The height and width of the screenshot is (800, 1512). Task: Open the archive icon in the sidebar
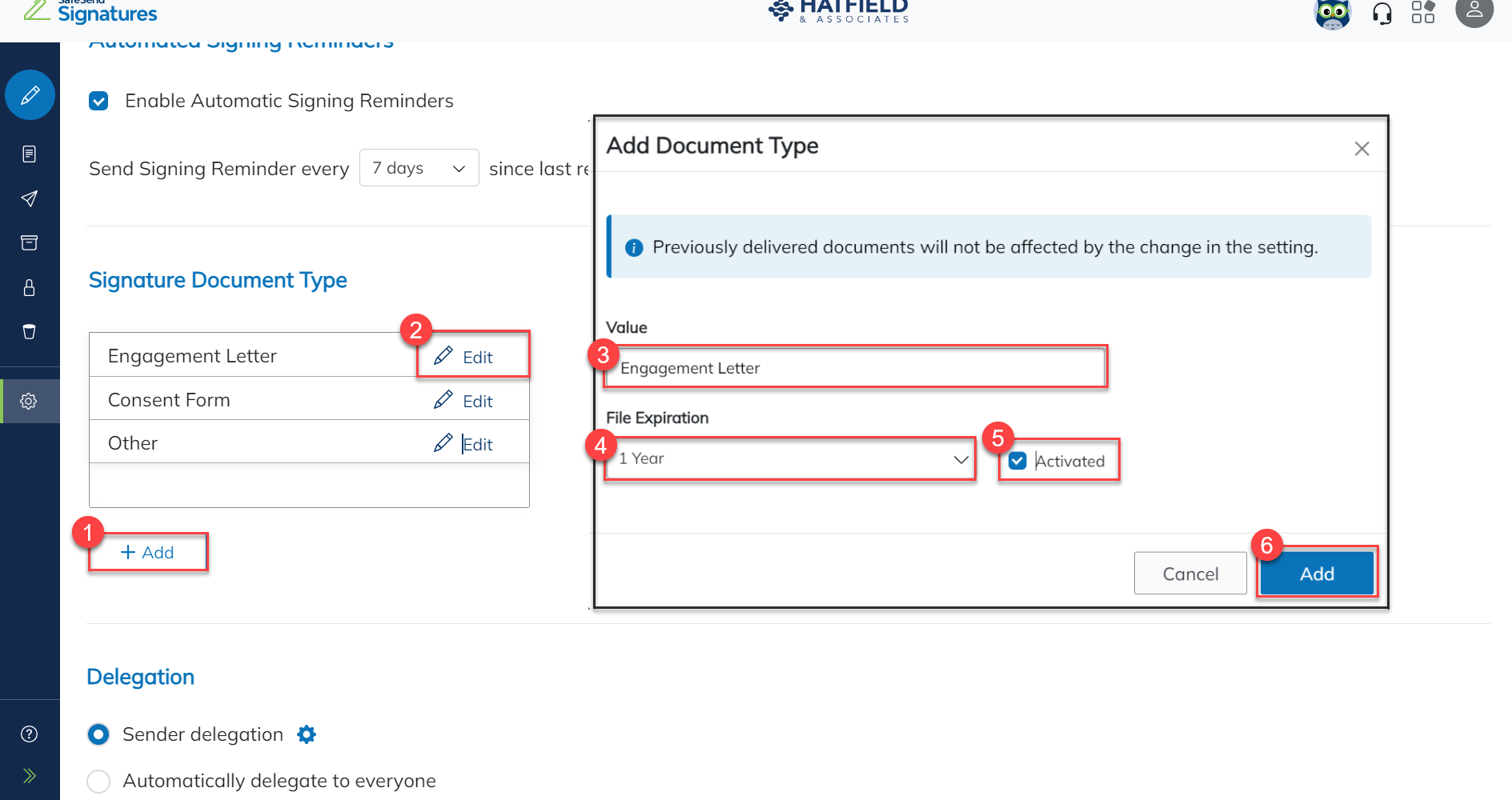click(x=30, y=242)
